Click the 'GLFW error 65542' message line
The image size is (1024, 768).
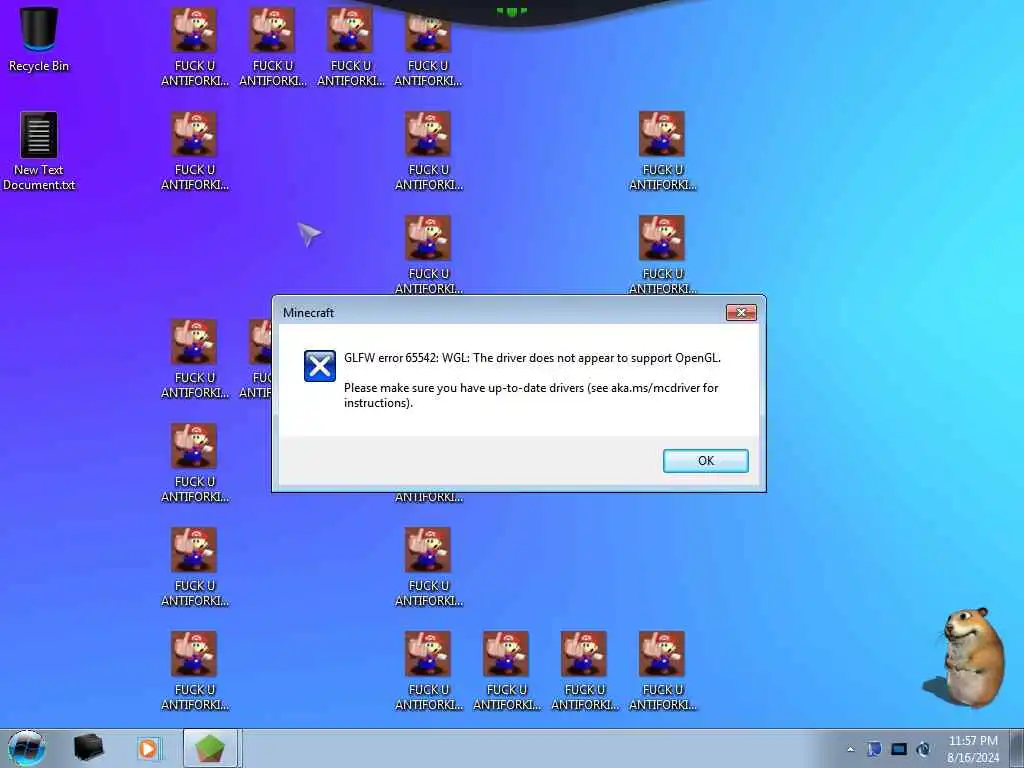[532, 358]
